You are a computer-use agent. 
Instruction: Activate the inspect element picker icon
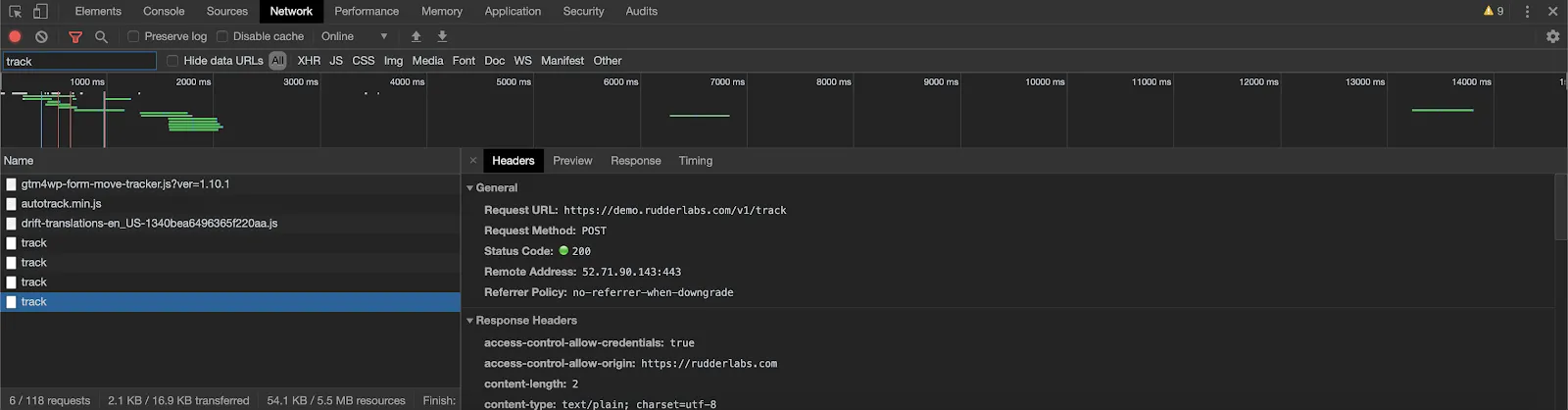[15, 12]
